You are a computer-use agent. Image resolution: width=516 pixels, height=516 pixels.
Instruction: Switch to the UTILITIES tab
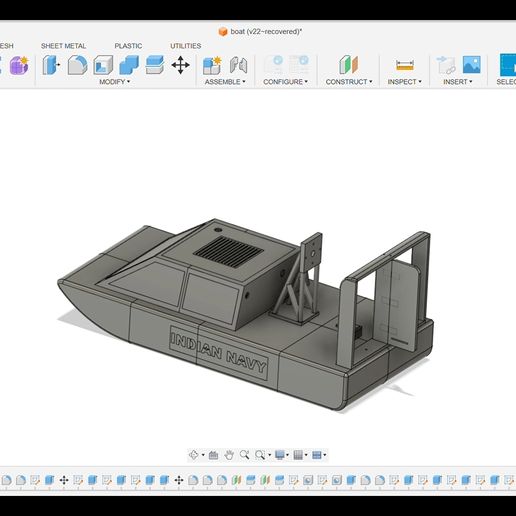[186, 46]
